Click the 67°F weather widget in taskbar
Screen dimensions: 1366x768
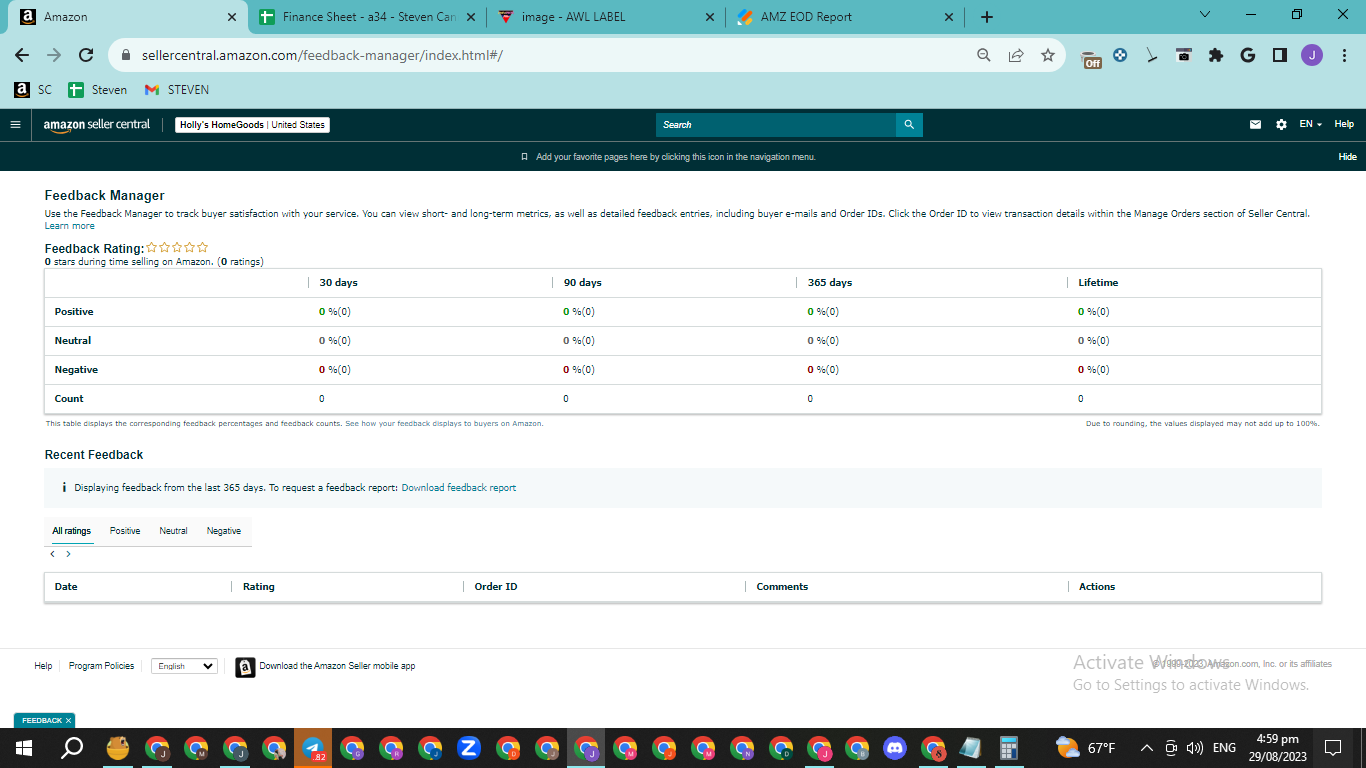point(1086,748)
